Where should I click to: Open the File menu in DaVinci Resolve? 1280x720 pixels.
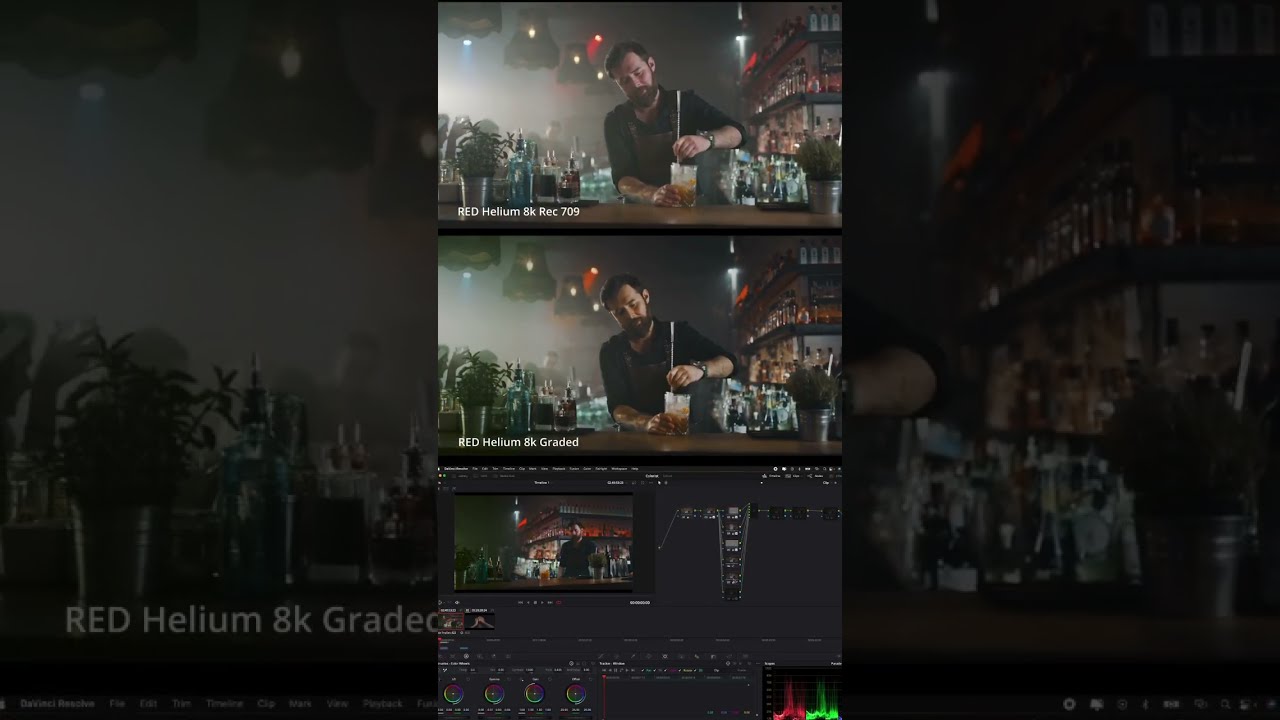475,468
